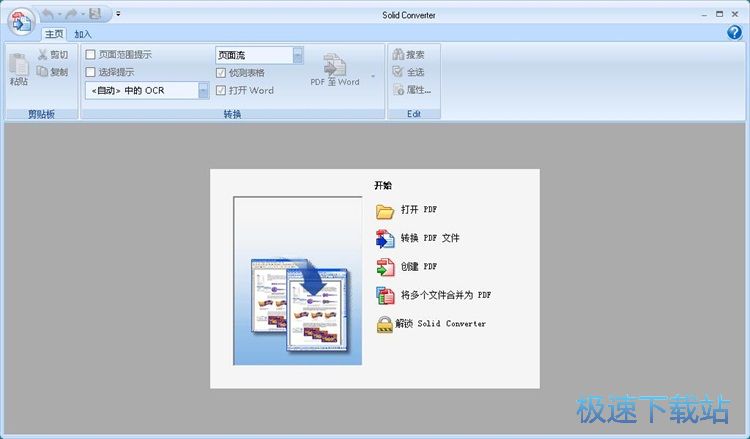Toggle the 打开 Word checkbox
Viewport: 750px width, 439px height.
click(221, 90)
